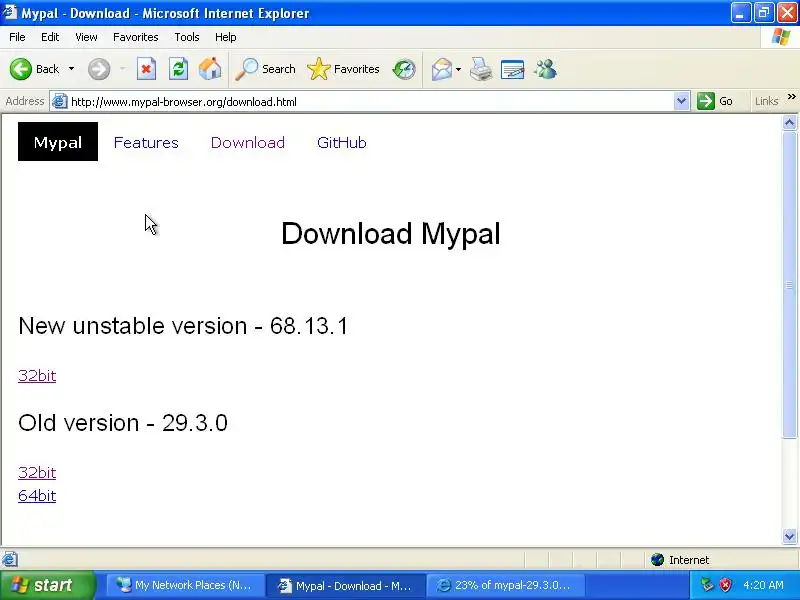This screenshot has height=600, width=800.
Task: Open the Edit menu
Action: [x=50, y=37]
